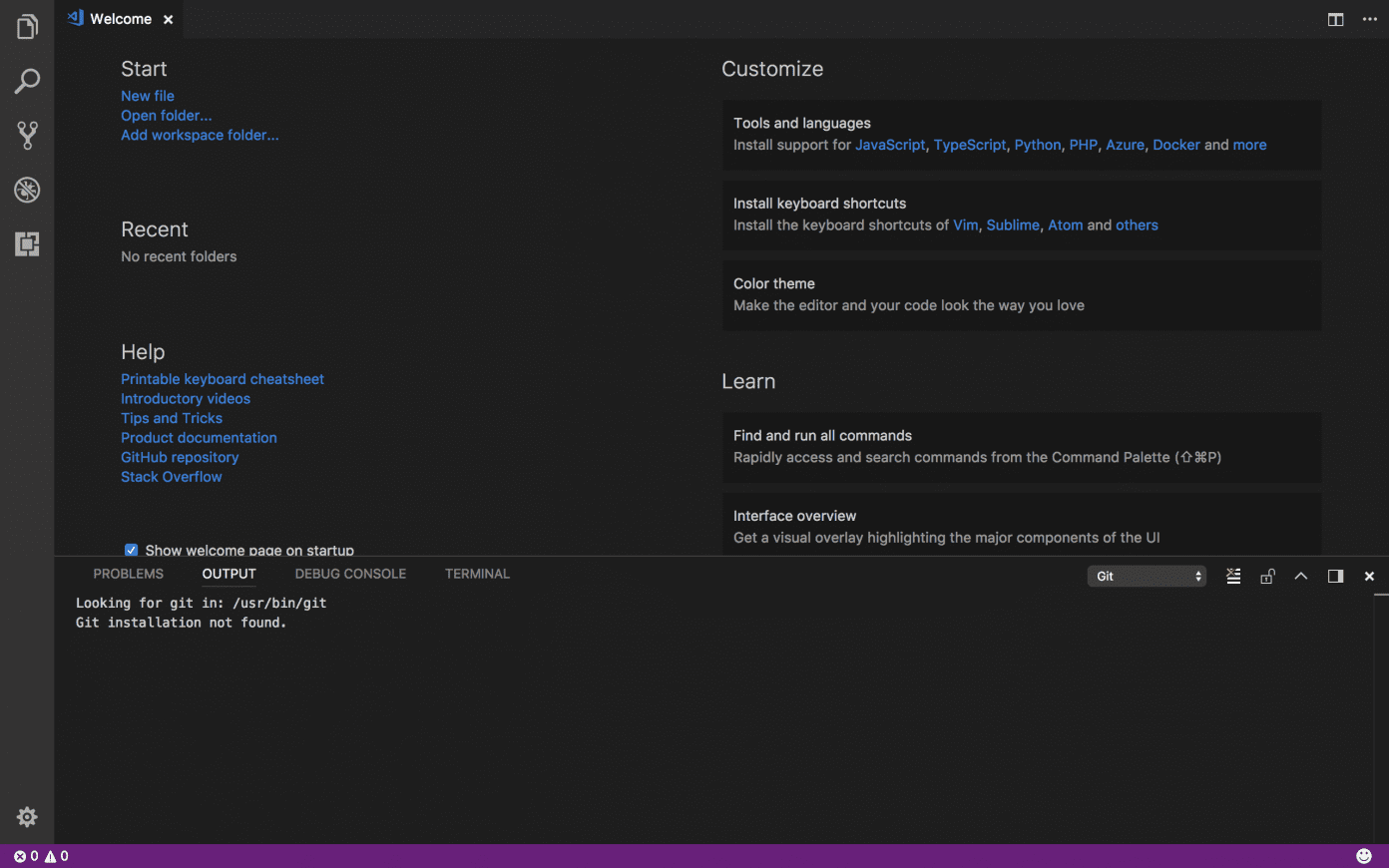
Task: Open the editor More Actions ellipsis
Action: click(x=1369, y=19)
